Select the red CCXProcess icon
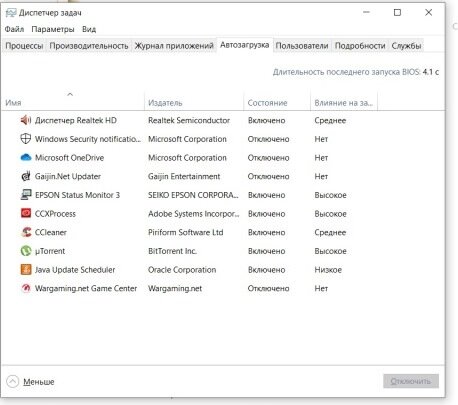Viewport: 458px width, 405px height. (x=26, y=213)
